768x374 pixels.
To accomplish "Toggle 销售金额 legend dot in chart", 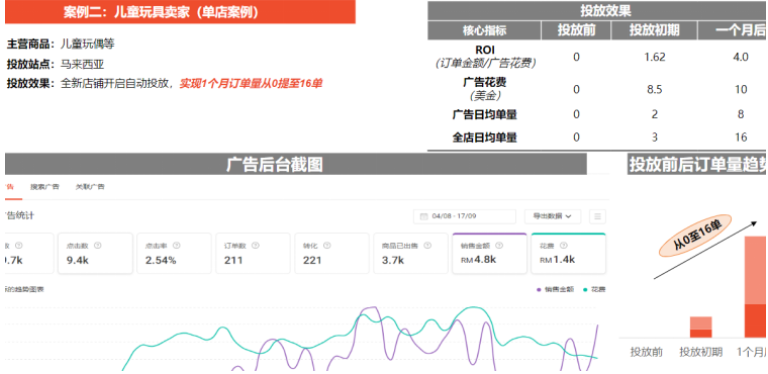I will tap(539, 290).
